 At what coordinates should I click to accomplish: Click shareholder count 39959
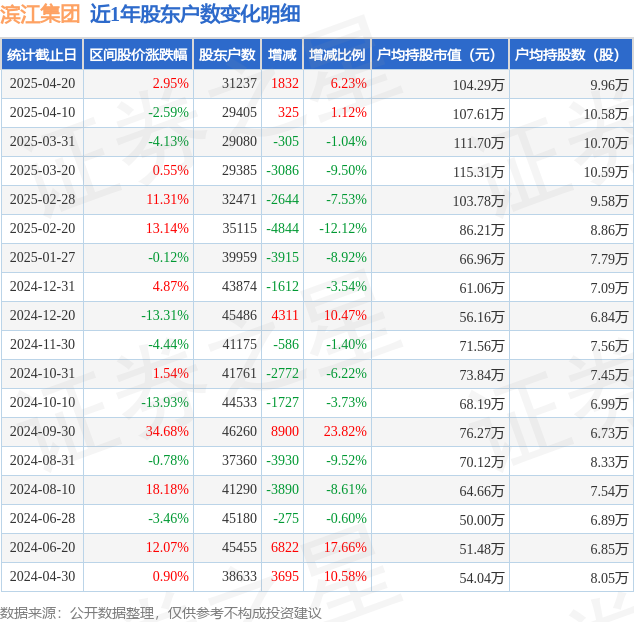239,257
